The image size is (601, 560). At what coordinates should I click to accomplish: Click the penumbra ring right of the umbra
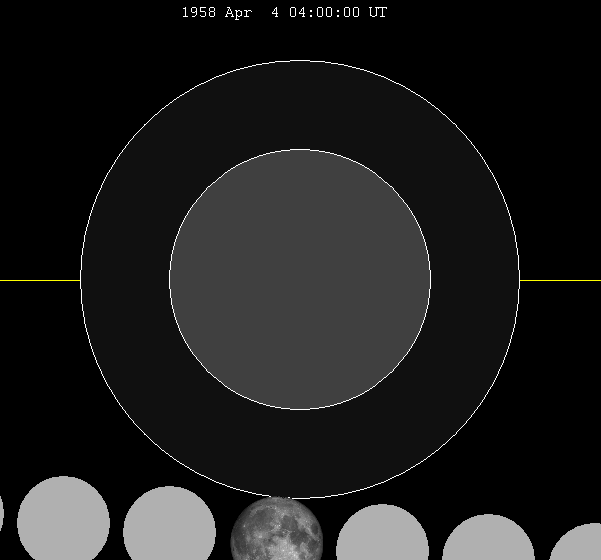coord(475,280)
